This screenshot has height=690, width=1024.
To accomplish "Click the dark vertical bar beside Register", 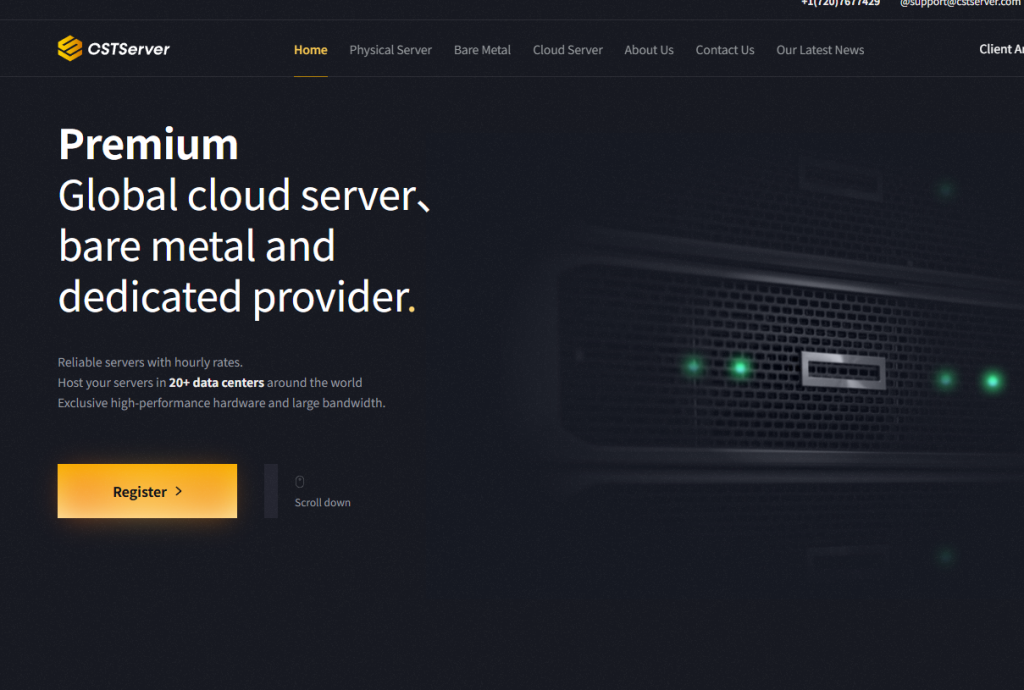I will coord(271,491).
